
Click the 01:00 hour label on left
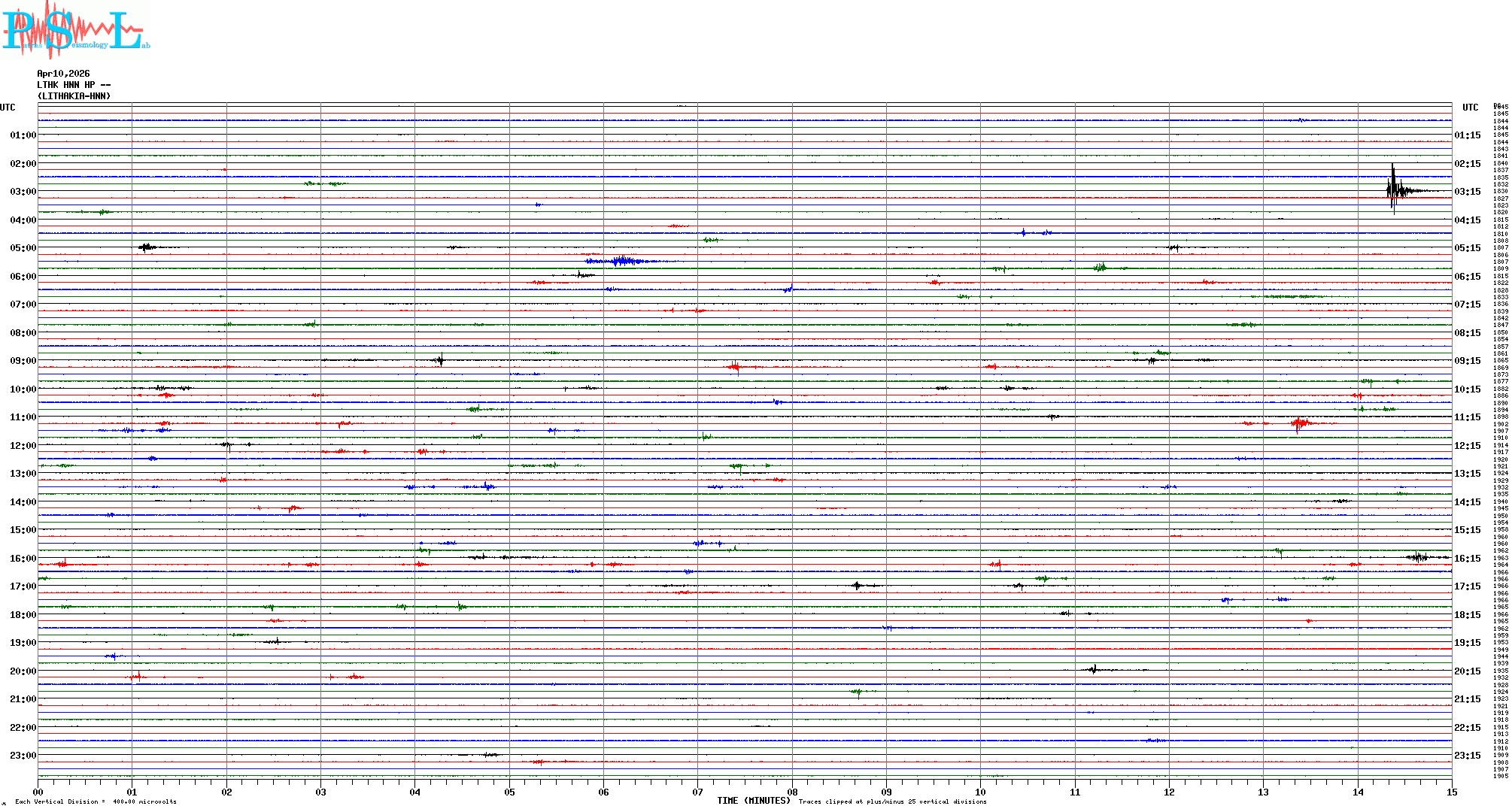(x=23, y=135)
